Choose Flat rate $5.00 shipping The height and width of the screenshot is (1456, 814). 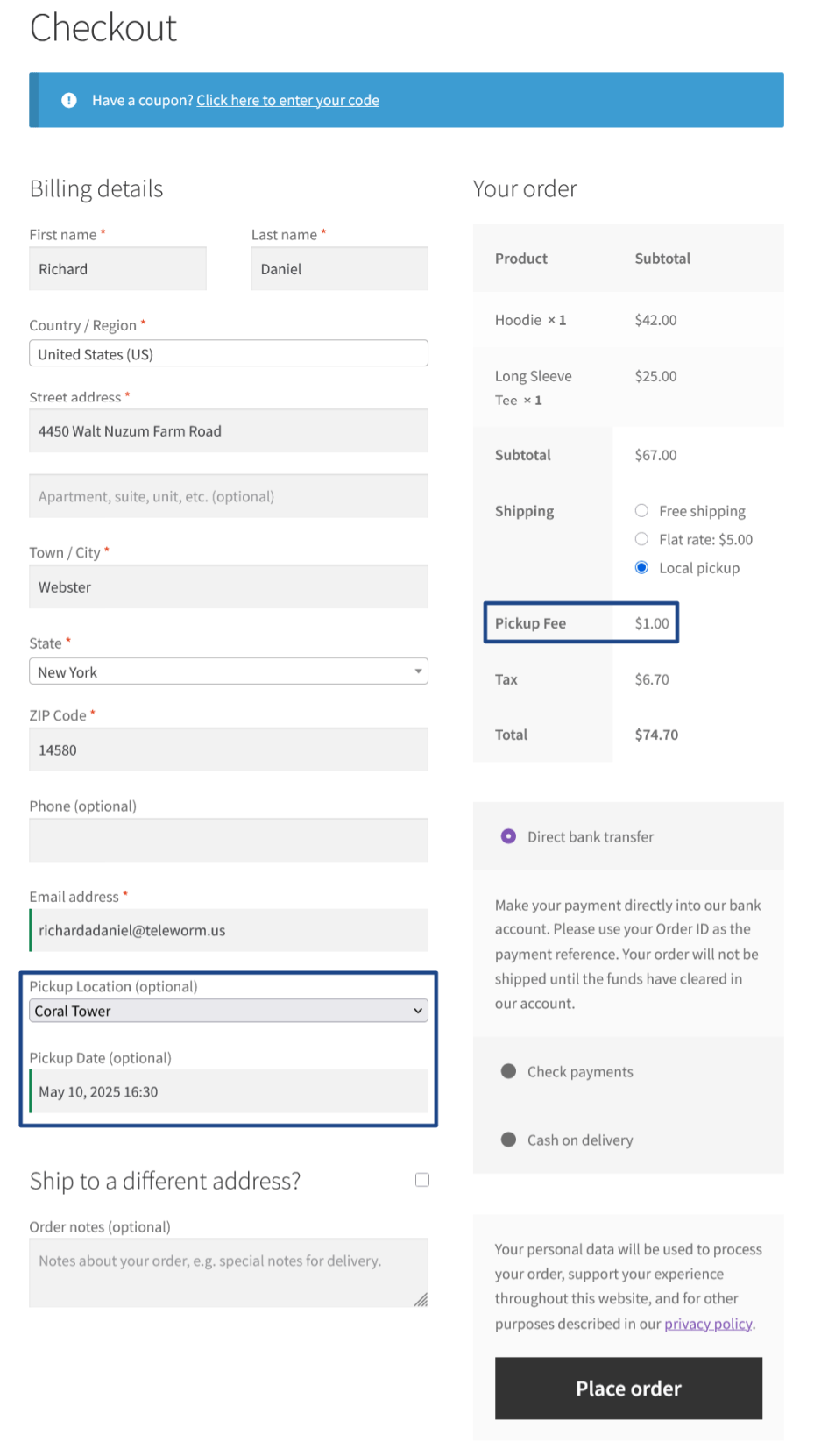pos(641,539)
